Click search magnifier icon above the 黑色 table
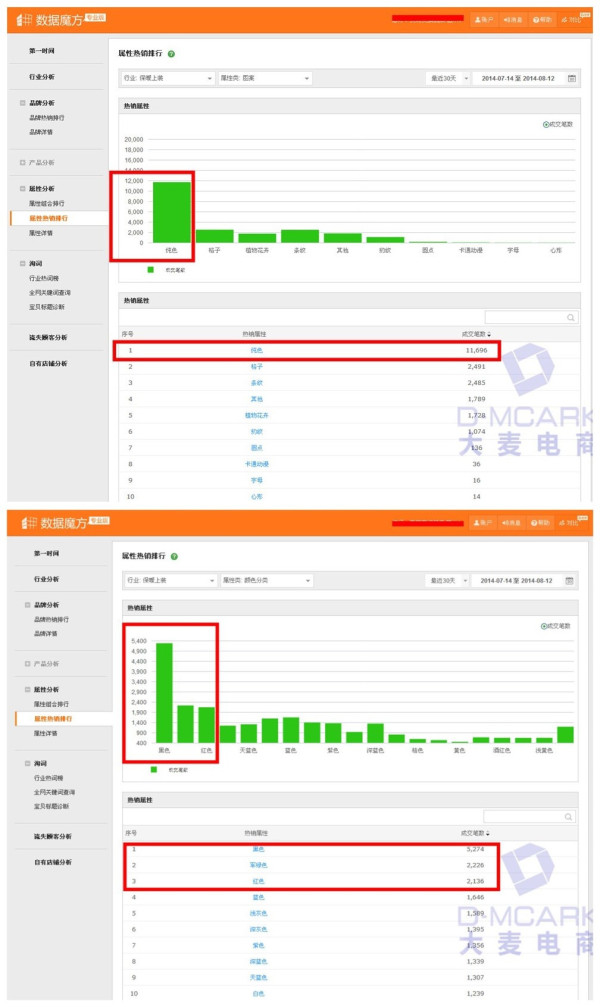Viewport: 600px width, 1007px height. (x=569, y=816)
